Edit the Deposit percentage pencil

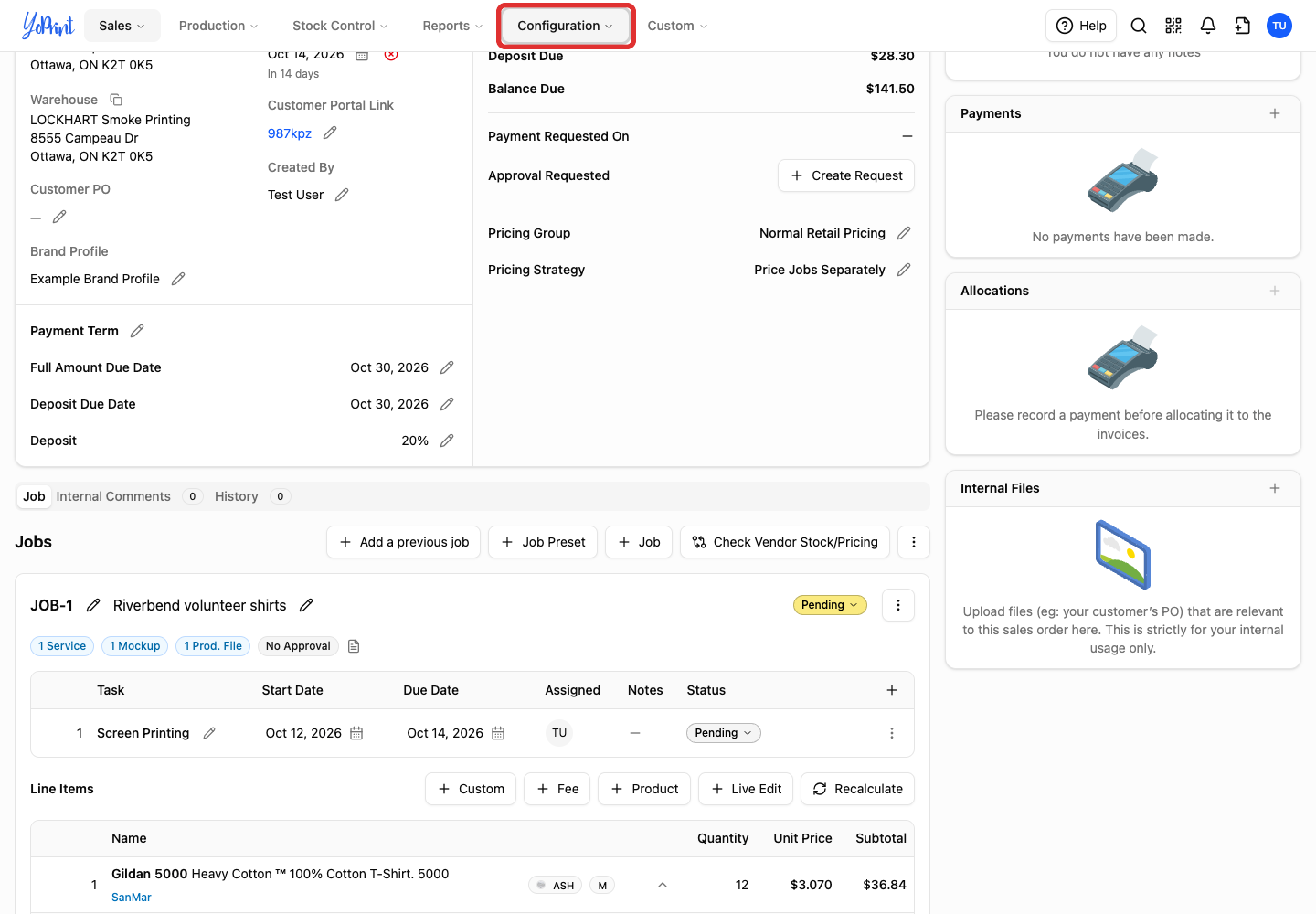point(447,441)
